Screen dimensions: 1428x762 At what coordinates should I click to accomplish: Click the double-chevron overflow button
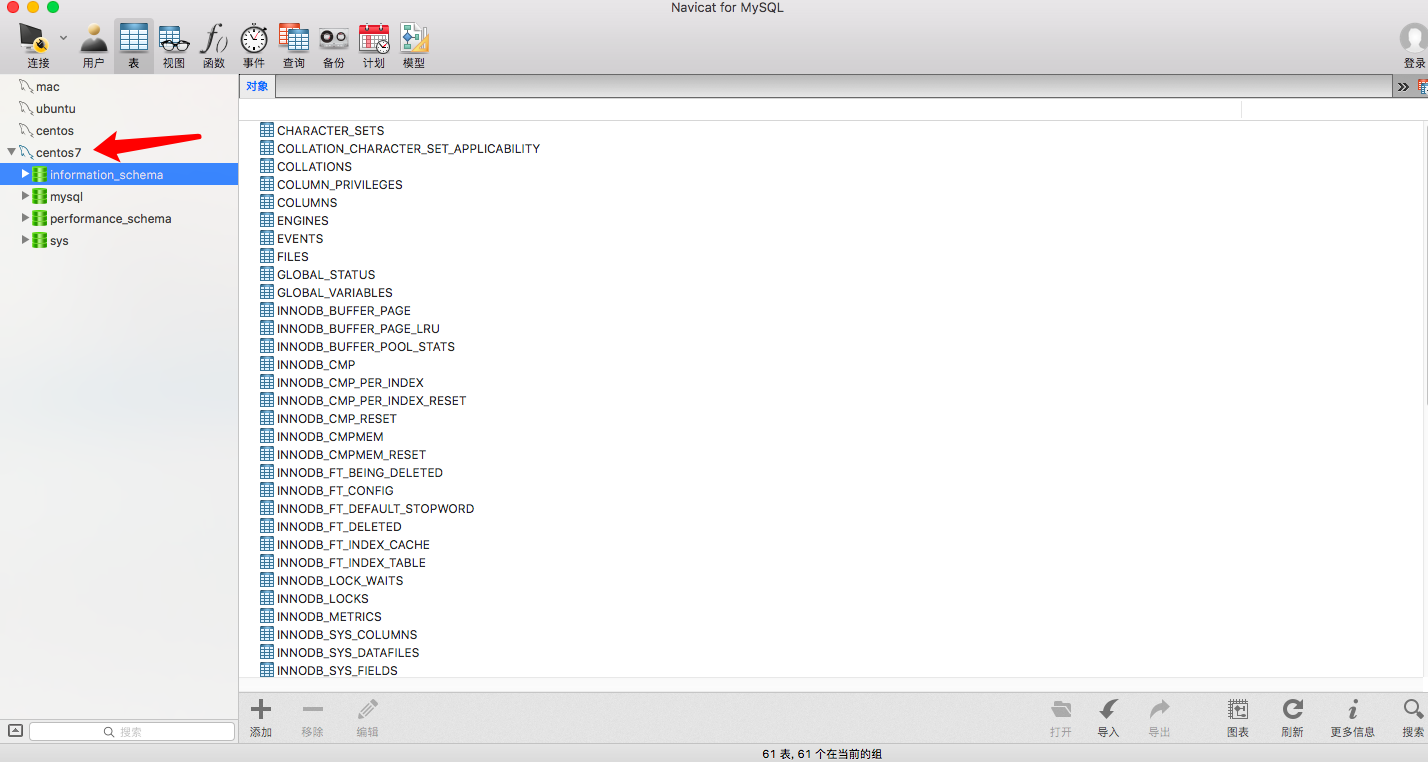[1404, 87]
